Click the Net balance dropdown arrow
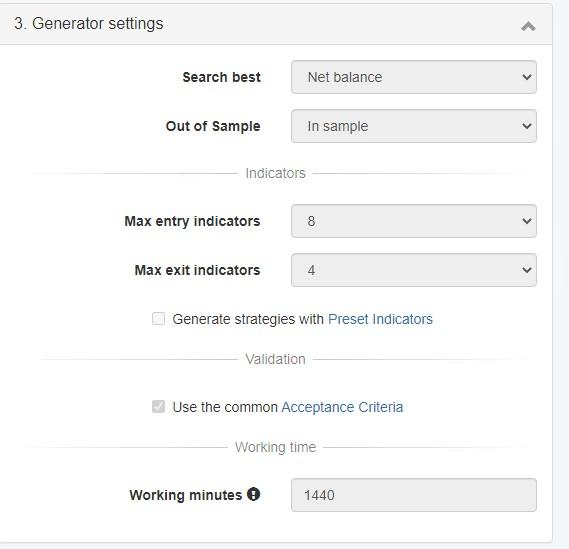Viewport: 569px width, 549px height. click(527, 77)
